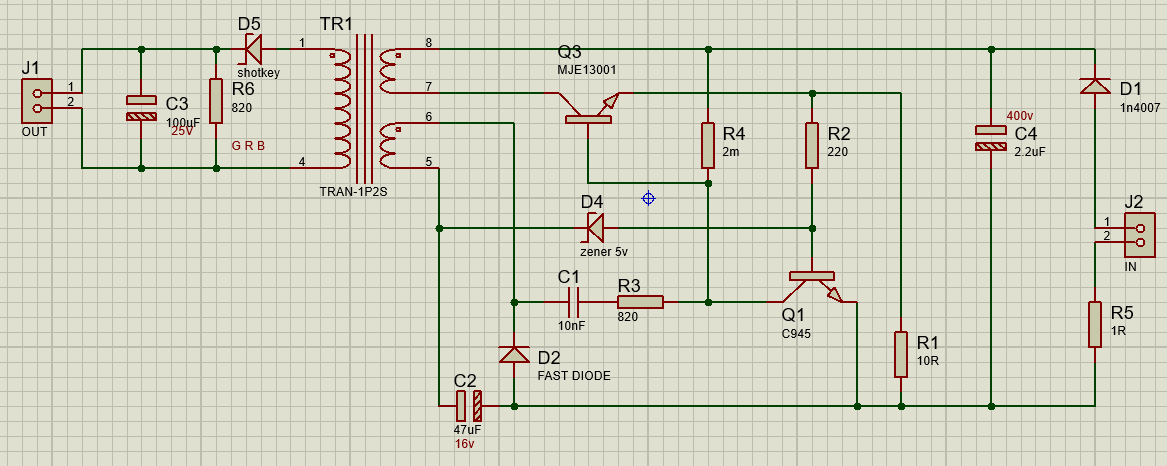1167x466 pixels.
Task: Select the D4 zener diode symbol
Action: click(595, 228)
